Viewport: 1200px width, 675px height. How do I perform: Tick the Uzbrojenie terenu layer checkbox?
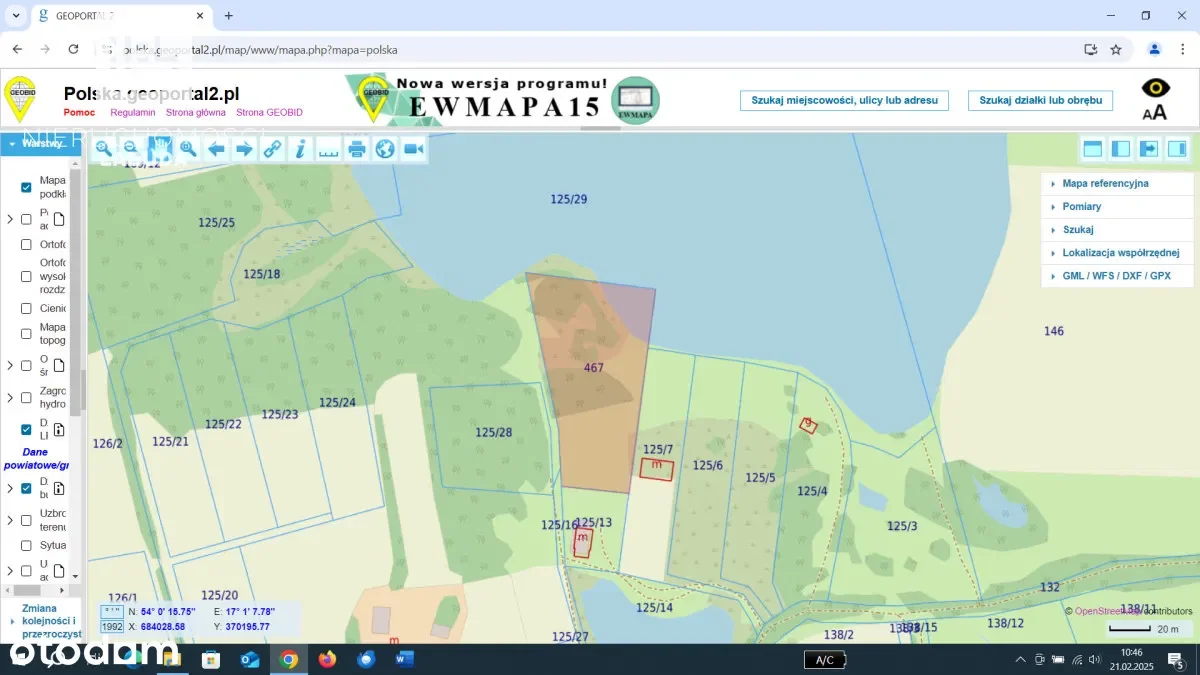pos(27,520)
